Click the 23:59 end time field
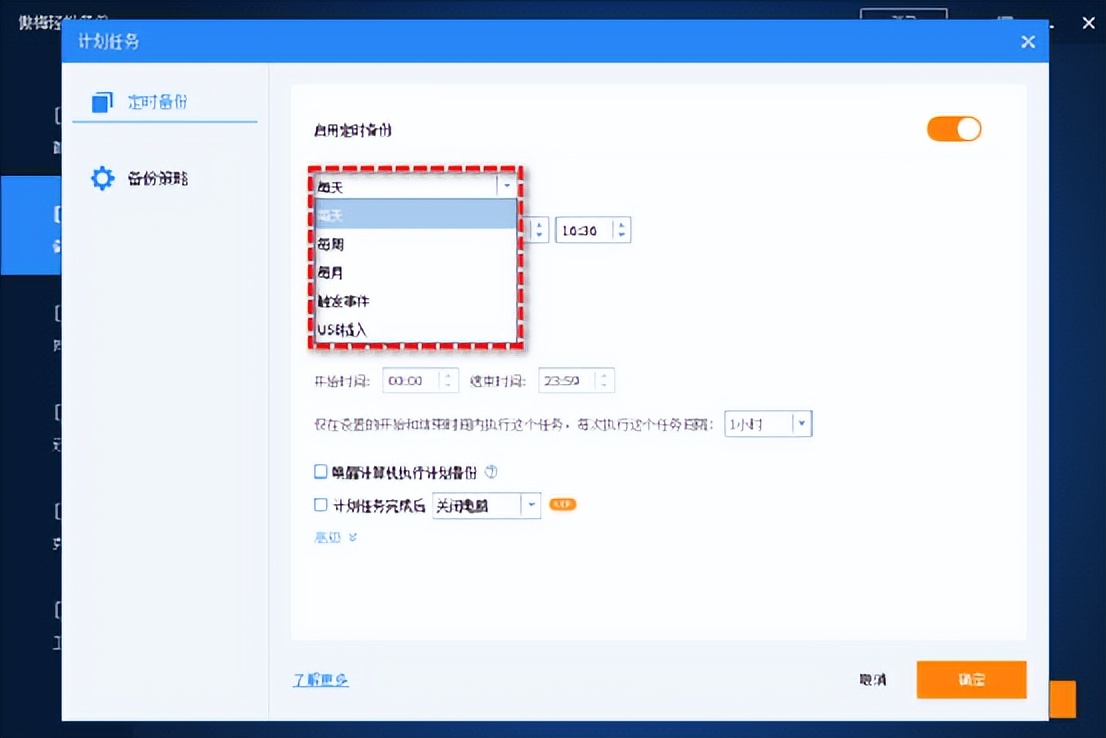Screen dimensions: 1106x738 (x=570, y=380)
